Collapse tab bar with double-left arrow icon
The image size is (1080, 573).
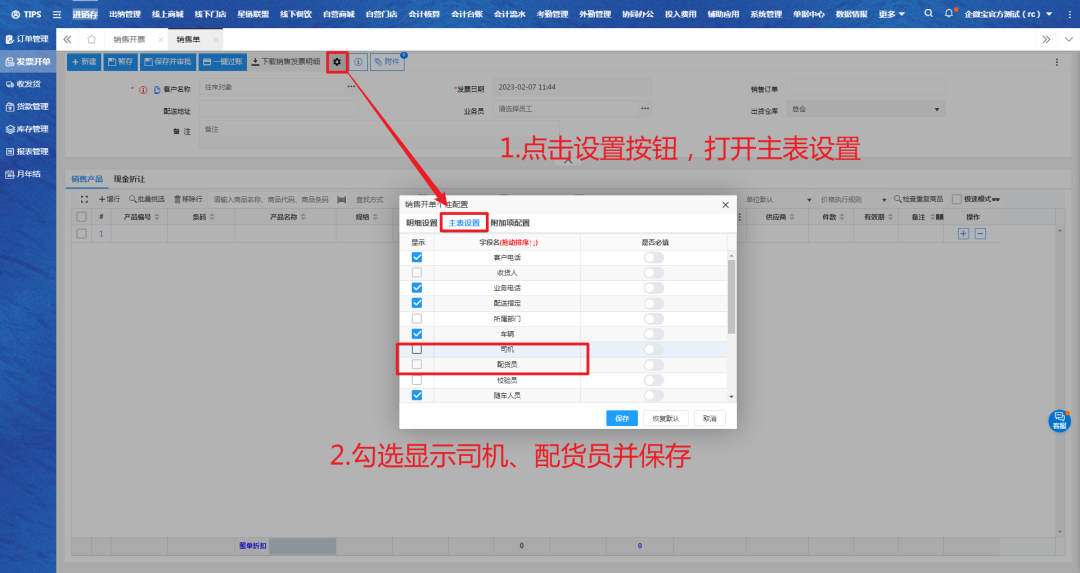[68, 39]
